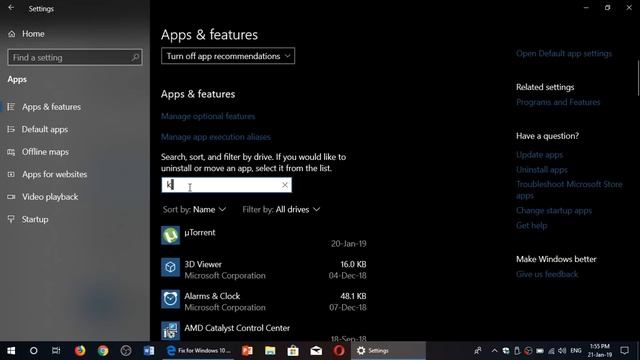Click Update apps help link
This screenshot has height=360, width=640.
point(539,155)
